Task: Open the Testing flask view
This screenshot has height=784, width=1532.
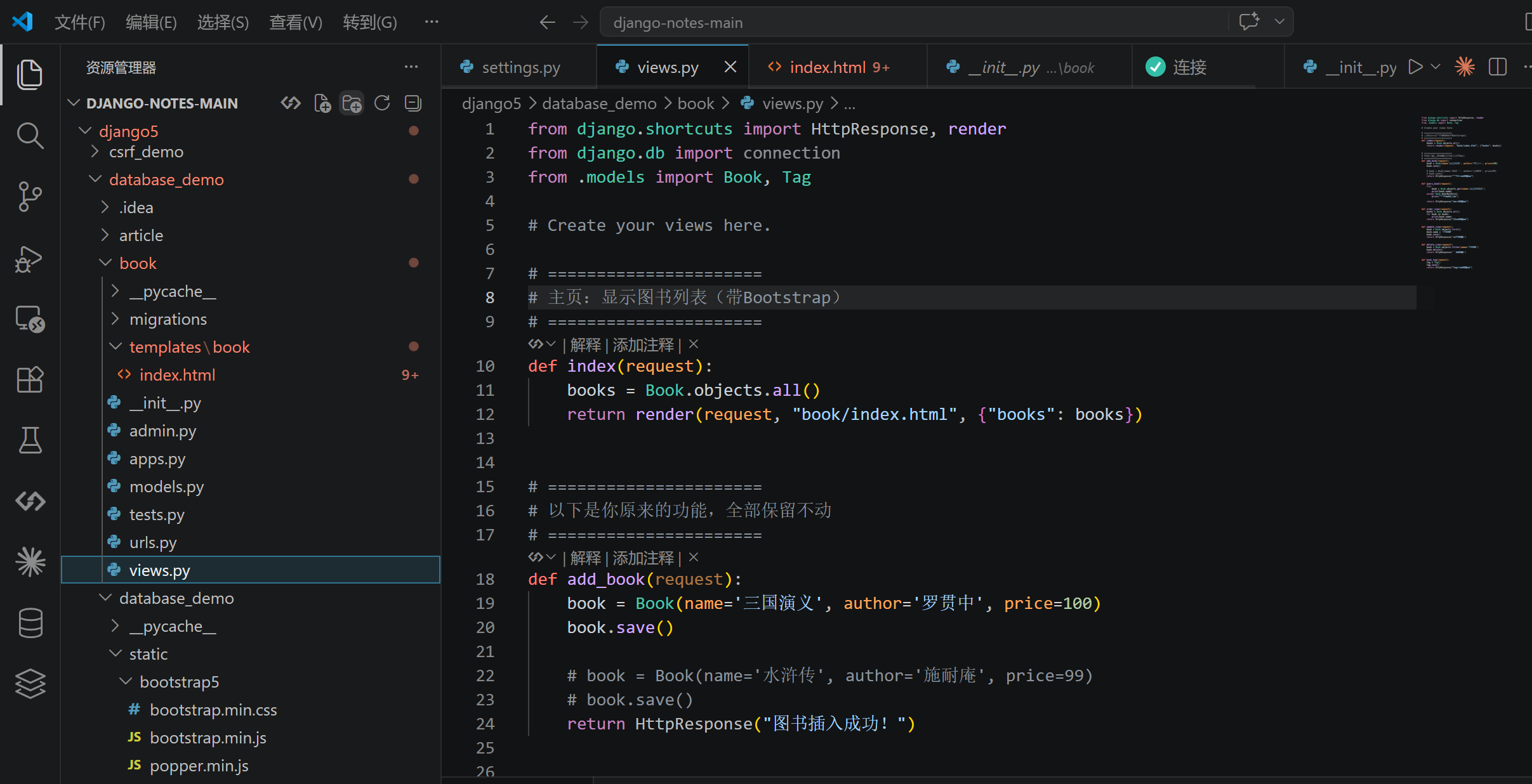Action: (x=29, y=440)
